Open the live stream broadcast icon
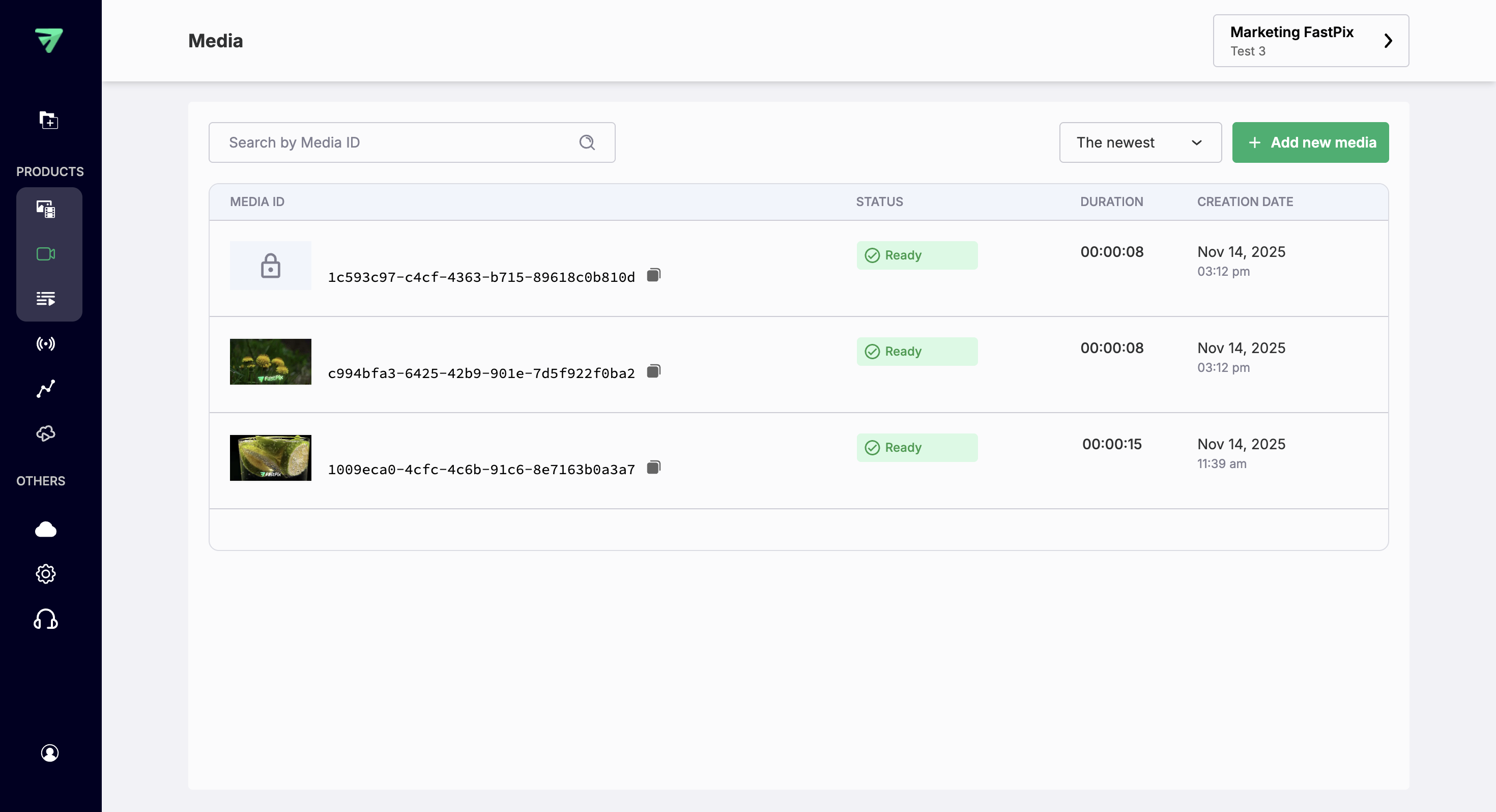Viewport: 1496px width, 812px height. pos(46,344)
